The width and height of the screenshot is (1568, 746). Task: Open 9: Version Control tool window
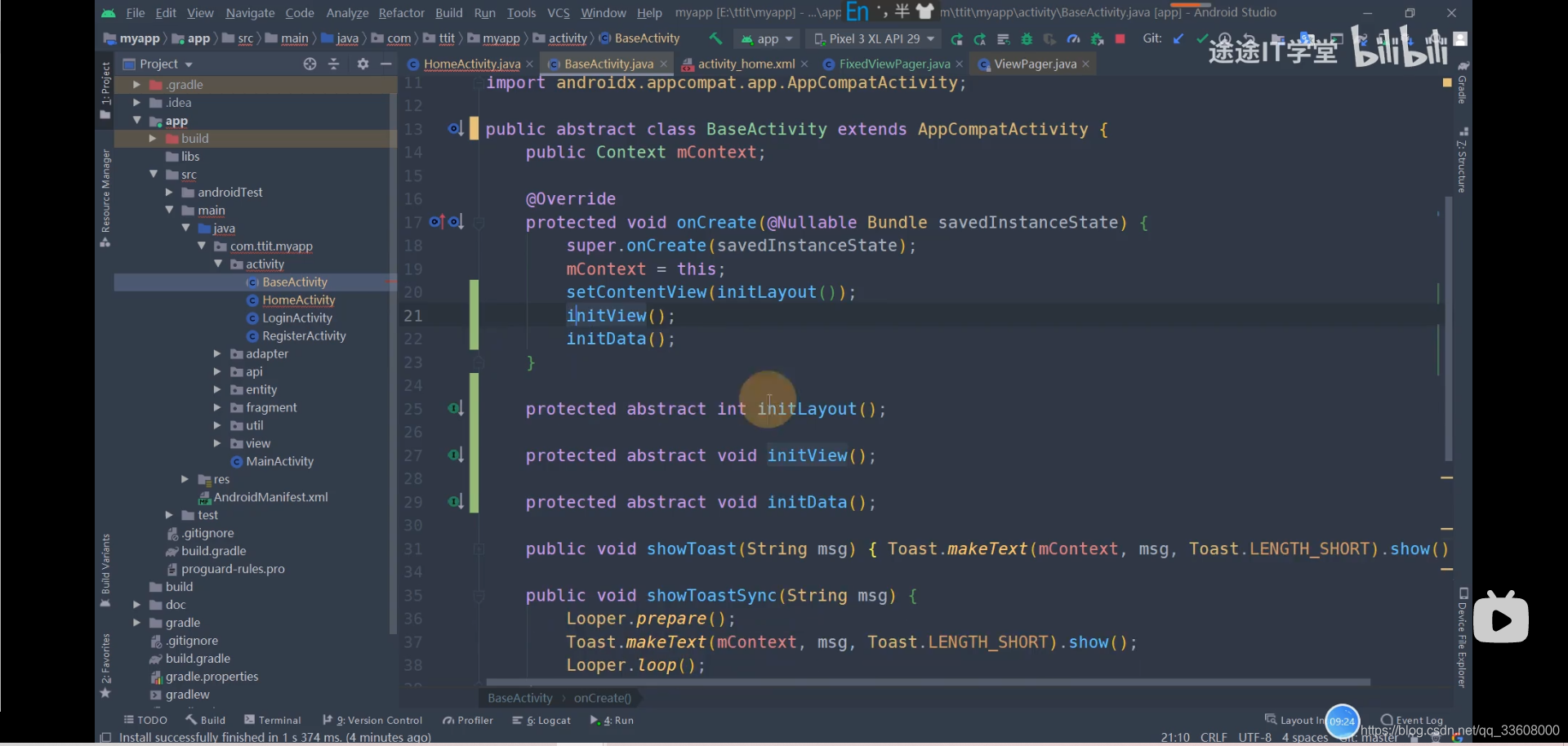(x=372, y=720)
